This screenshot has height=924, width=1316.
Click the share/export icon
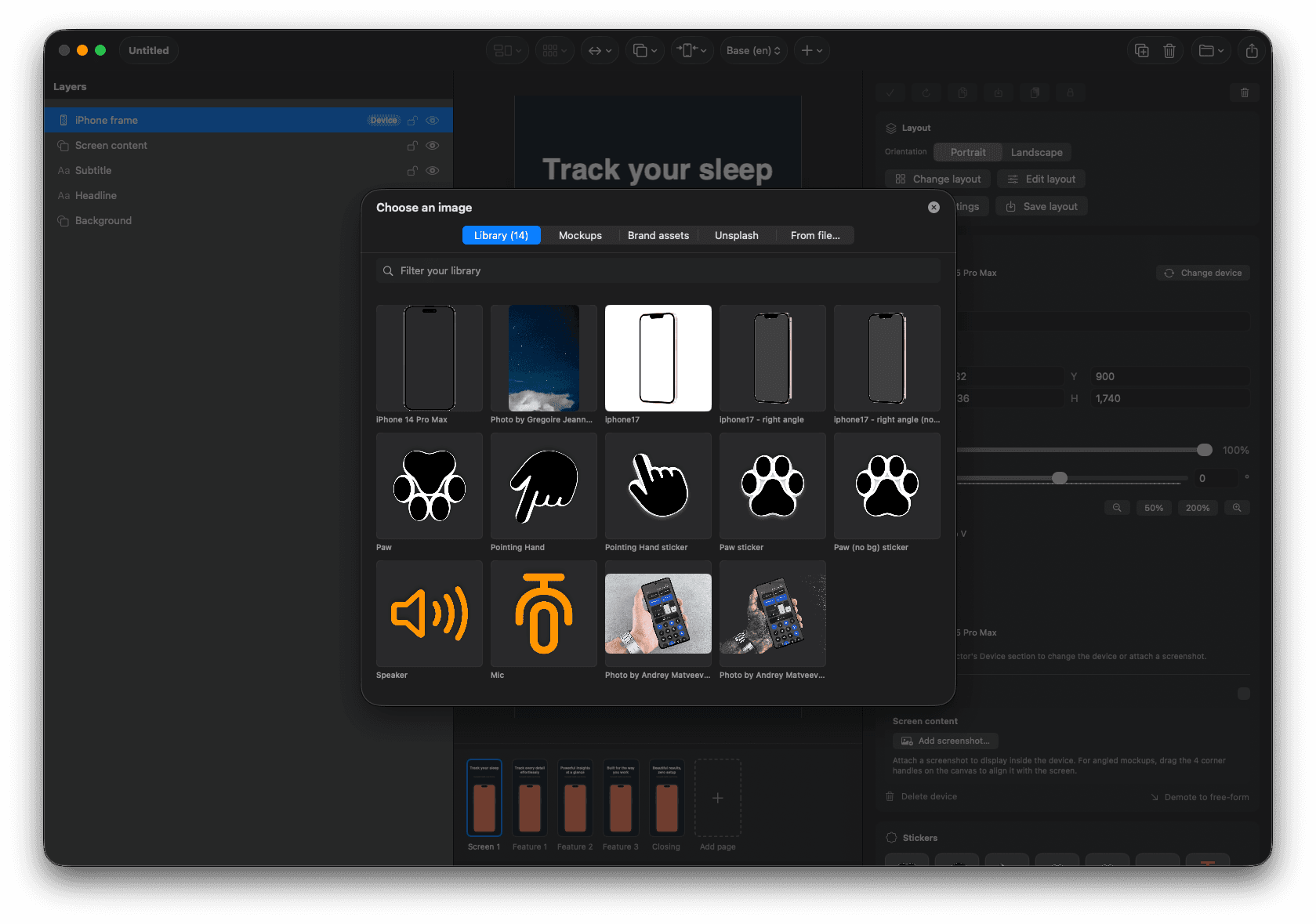[1252, 50]
